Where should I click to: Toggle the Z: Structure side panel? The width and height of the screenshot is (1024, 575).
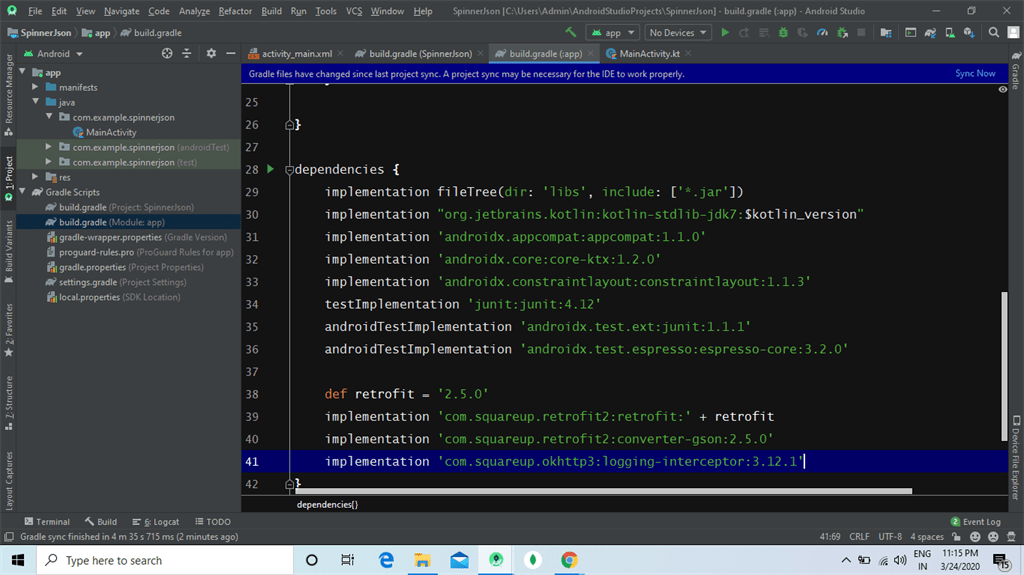(8, 403)
